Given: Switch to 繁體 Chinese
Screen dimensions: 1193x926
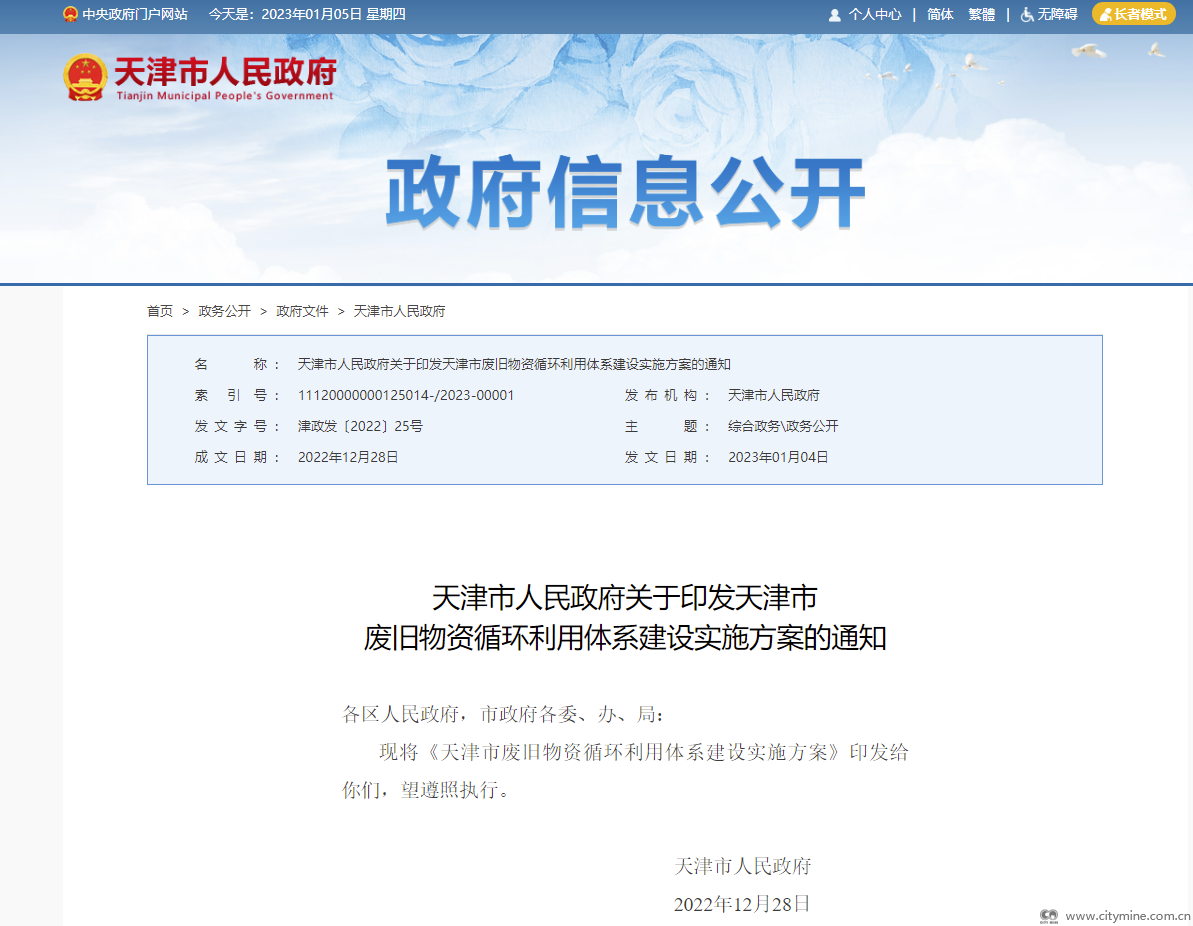Looking at the screenshot, I should [x=981, y=15].
